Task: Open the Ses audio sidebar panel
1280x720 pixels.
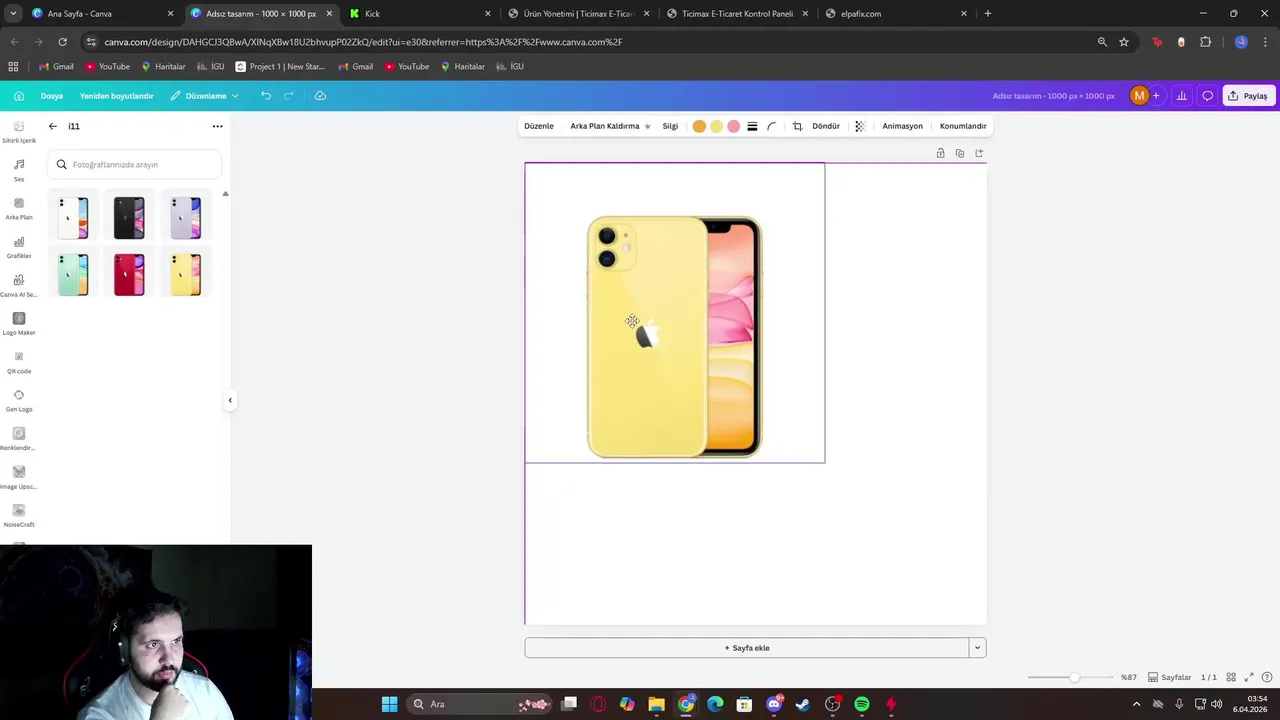Action: [18, 169]
